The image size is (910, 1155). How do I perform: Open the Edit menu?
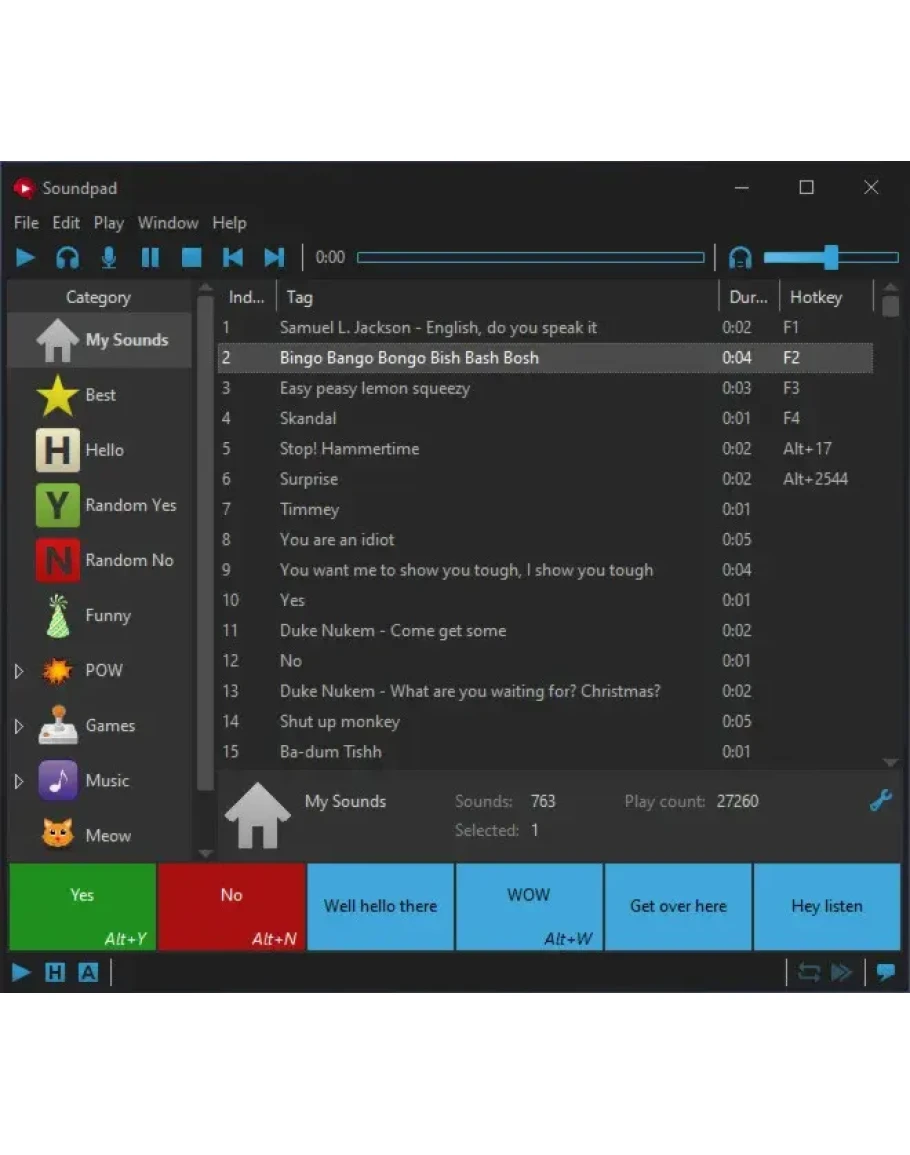[66, 223]
